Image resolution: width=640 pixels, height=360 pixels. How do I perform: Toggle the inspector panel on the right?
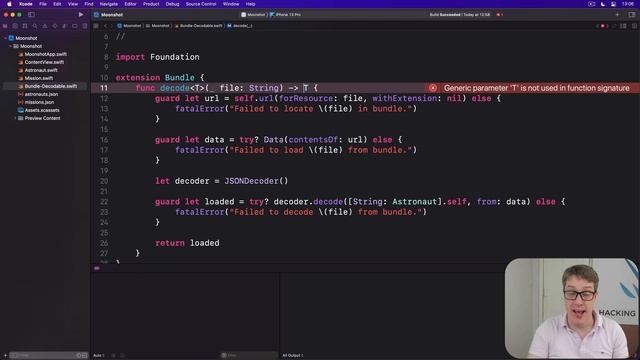pyautogui.click(x=631, y=15)
